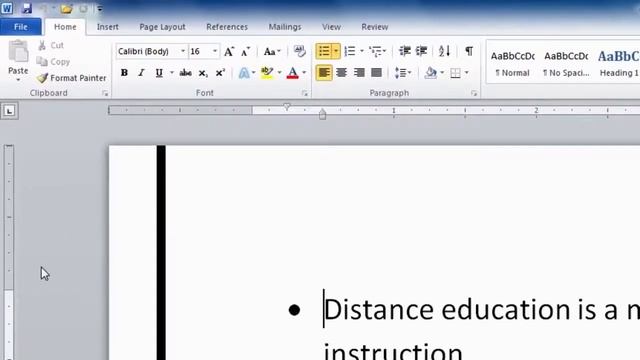Open the Clipboard dialog launcher

click(105, 93)
